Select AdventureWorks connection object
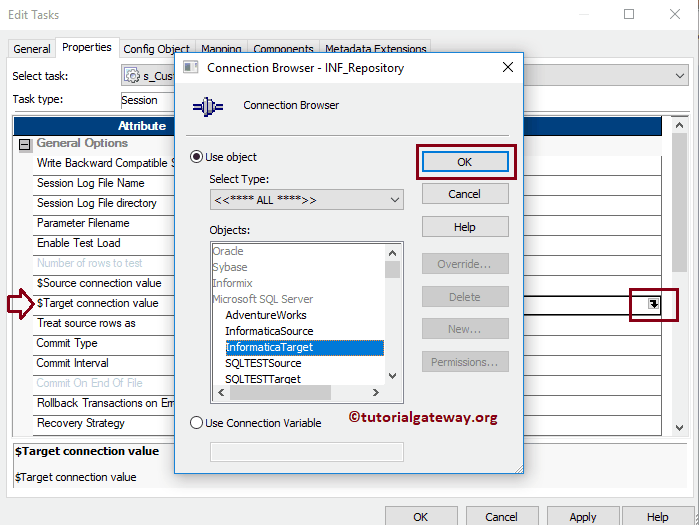 click(266, 315)
